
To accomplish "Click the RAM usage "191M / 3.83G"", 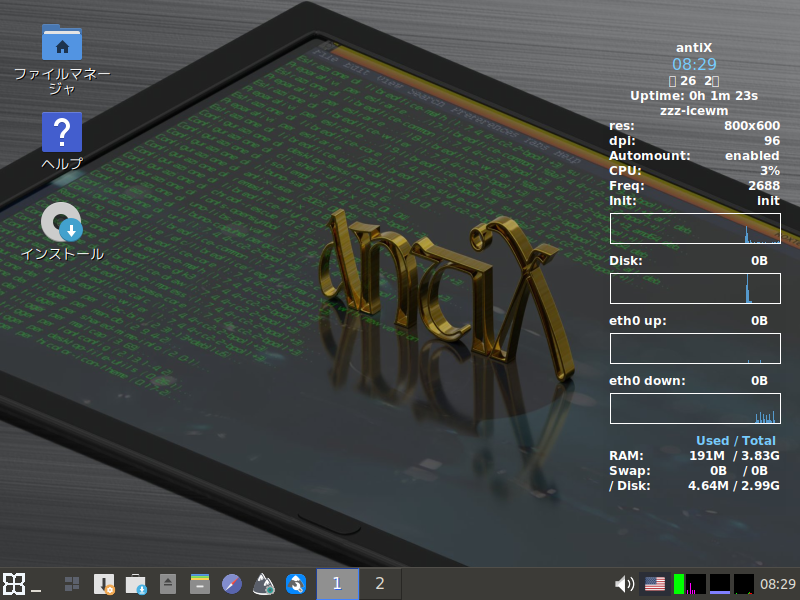I will click(x=734, y=456).
